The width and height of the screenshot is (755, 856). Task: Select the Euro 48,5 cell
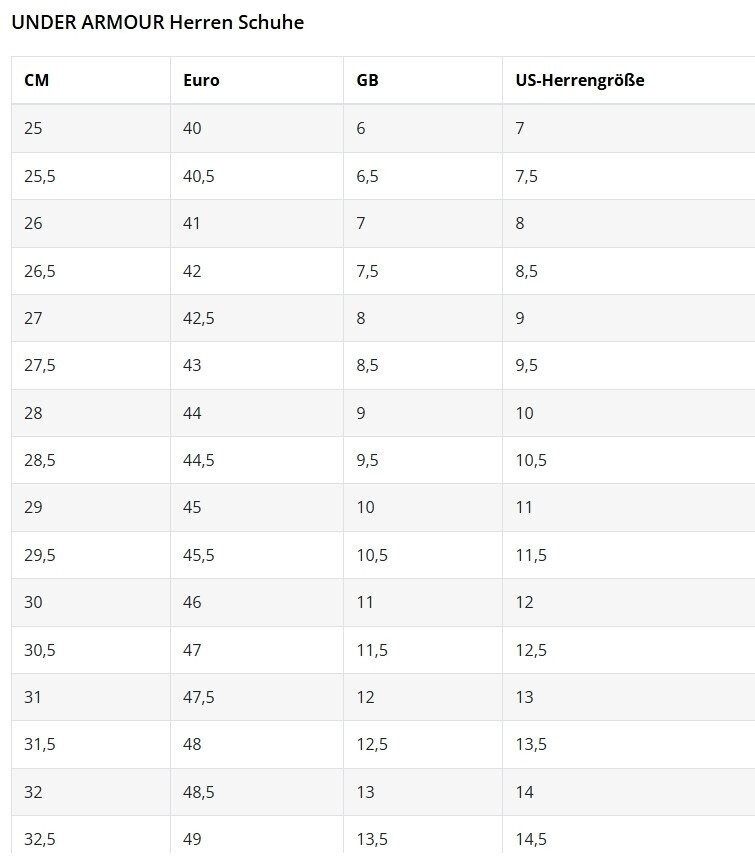[x=199, y=792]
